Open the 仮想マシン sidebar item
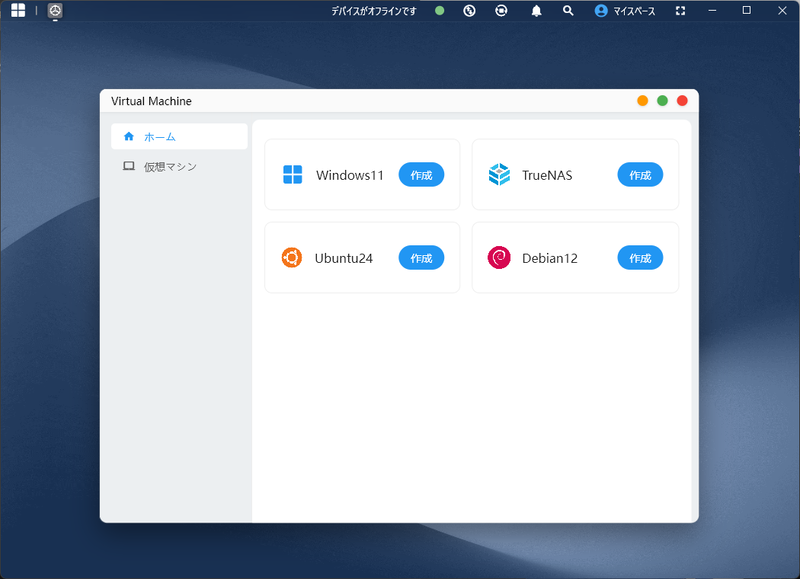Viewport: 800px width, 579px height. (x=179, y=166)
